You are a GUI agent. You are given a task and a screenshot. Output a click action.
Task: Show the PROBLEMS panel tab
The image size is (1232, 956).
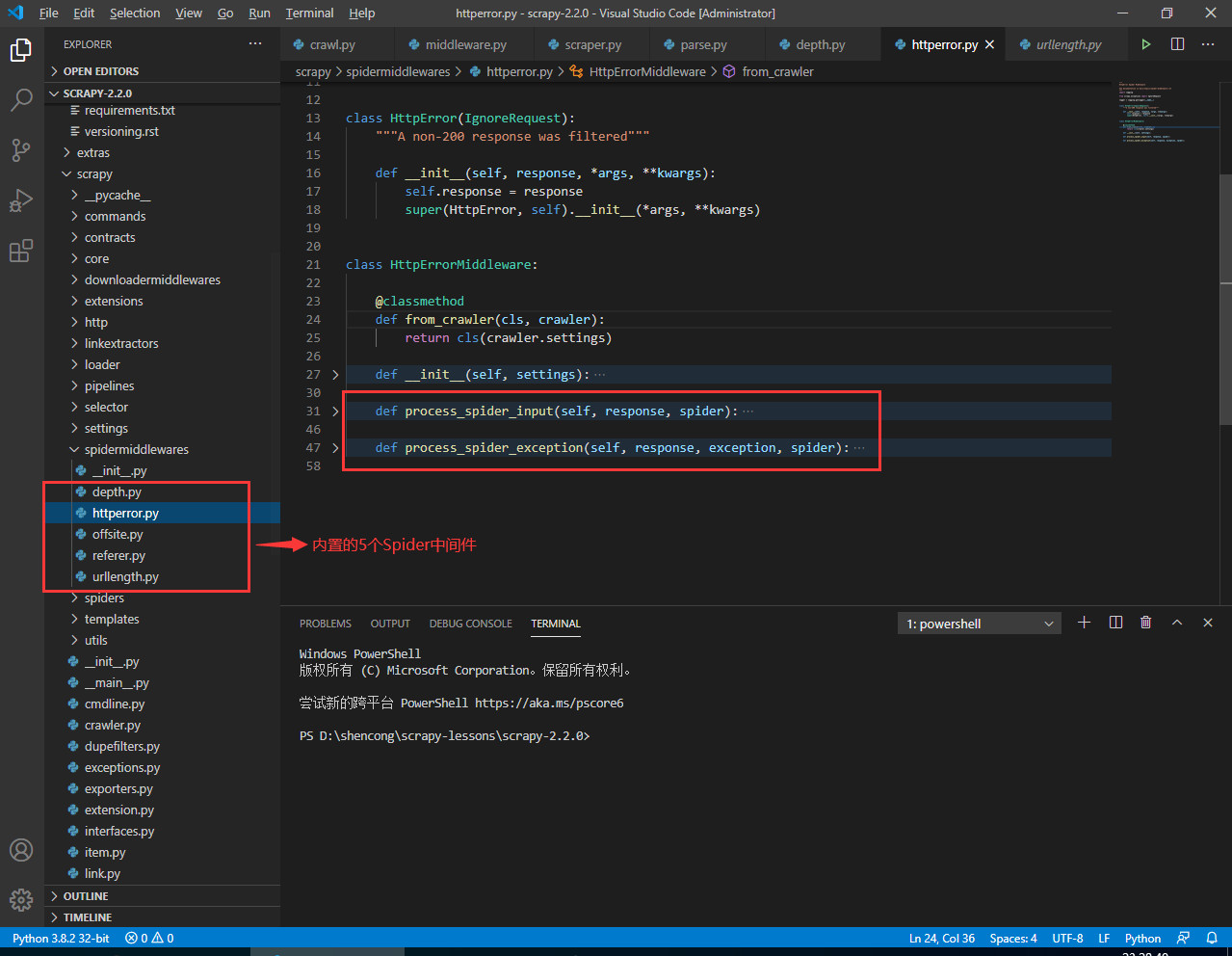pos(326,624)
